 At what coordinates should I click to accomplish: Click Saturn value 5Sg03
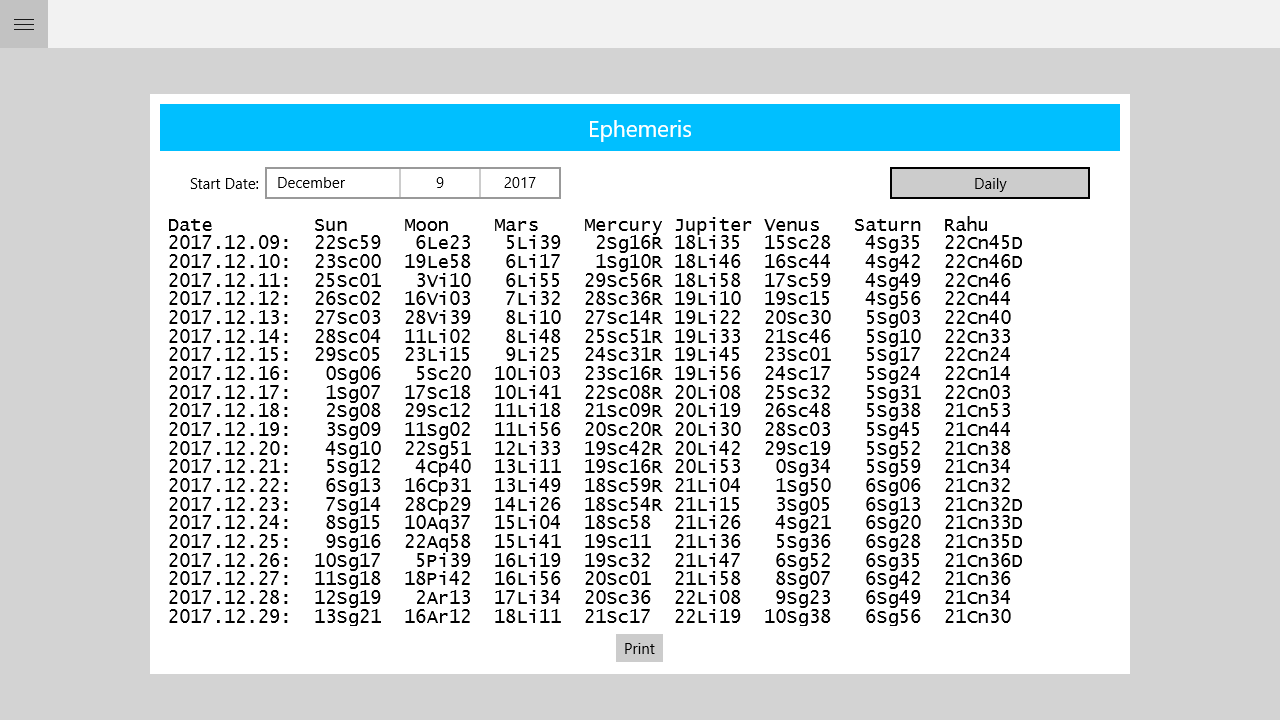(894, 318)
